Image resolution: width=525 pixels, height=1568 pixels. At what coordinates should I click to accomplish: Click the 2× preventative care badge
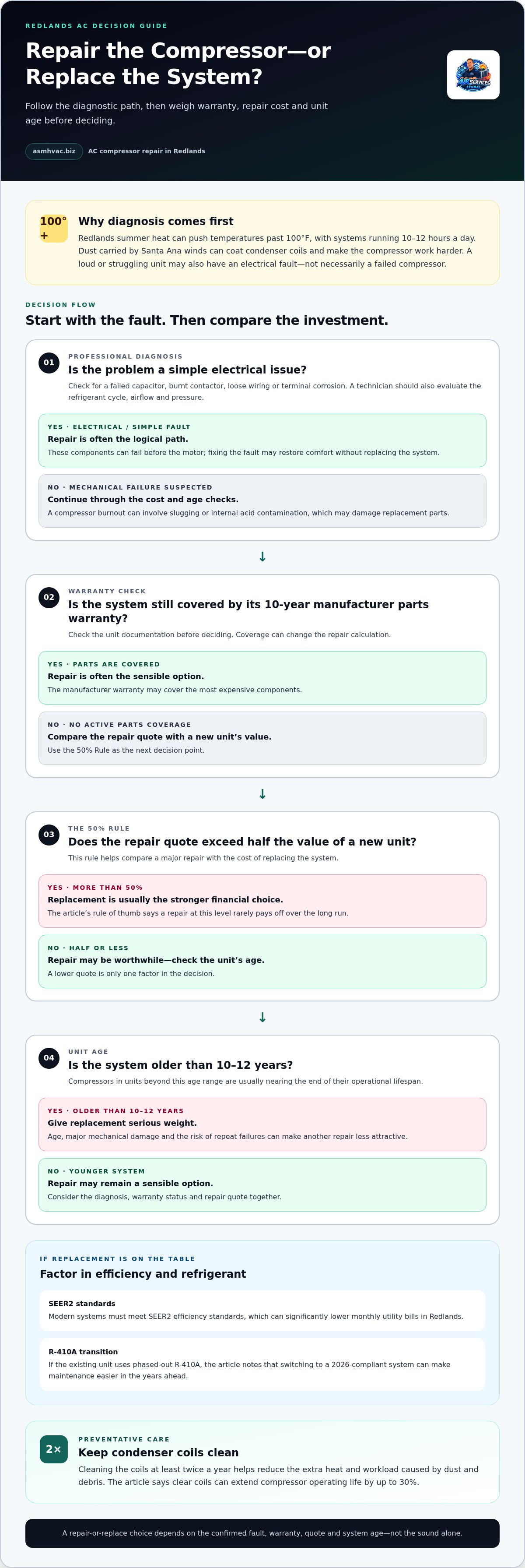53,1449
